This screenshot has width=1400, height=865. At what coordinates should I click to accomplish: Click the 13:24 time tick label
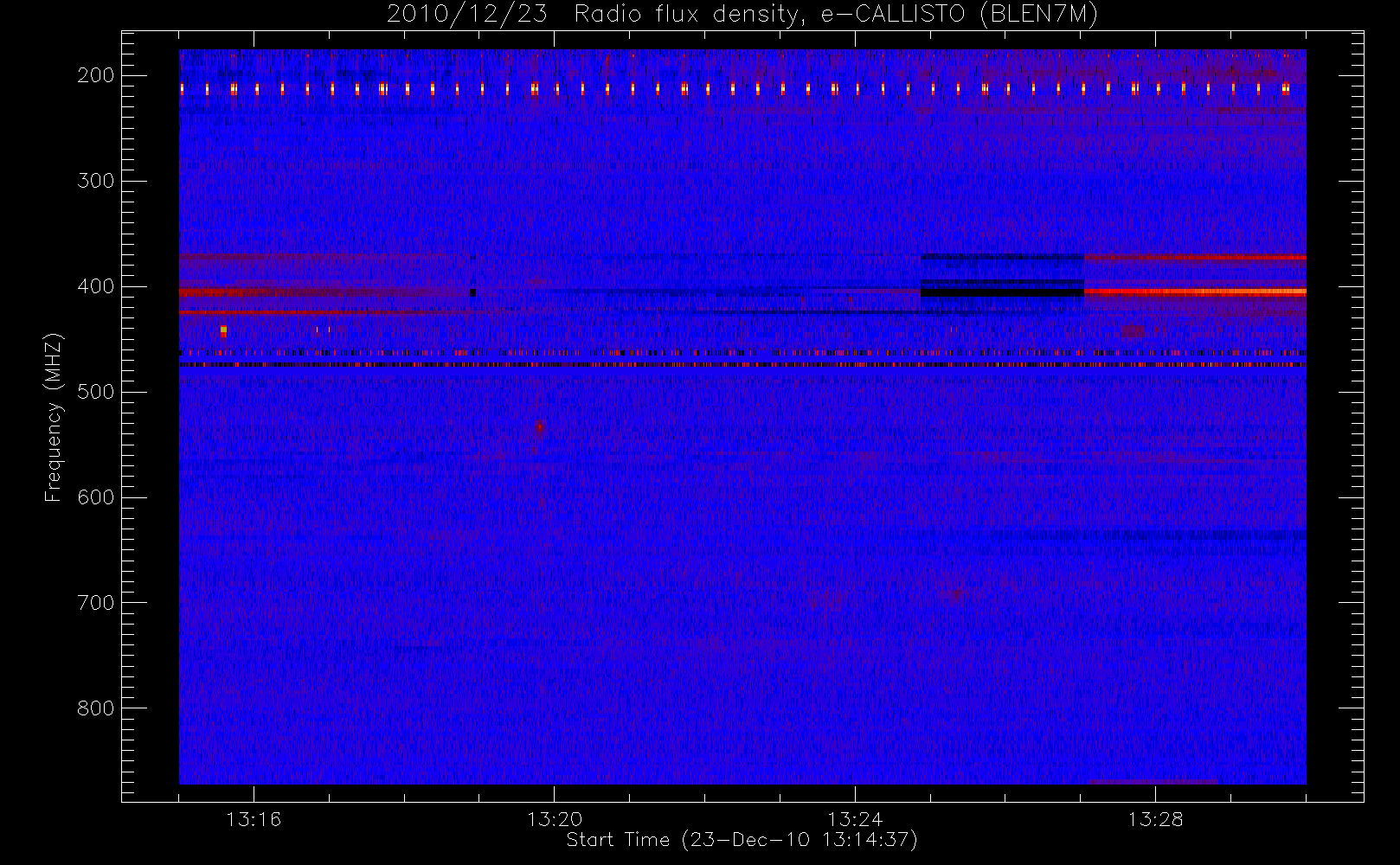(x=855, y=819)
